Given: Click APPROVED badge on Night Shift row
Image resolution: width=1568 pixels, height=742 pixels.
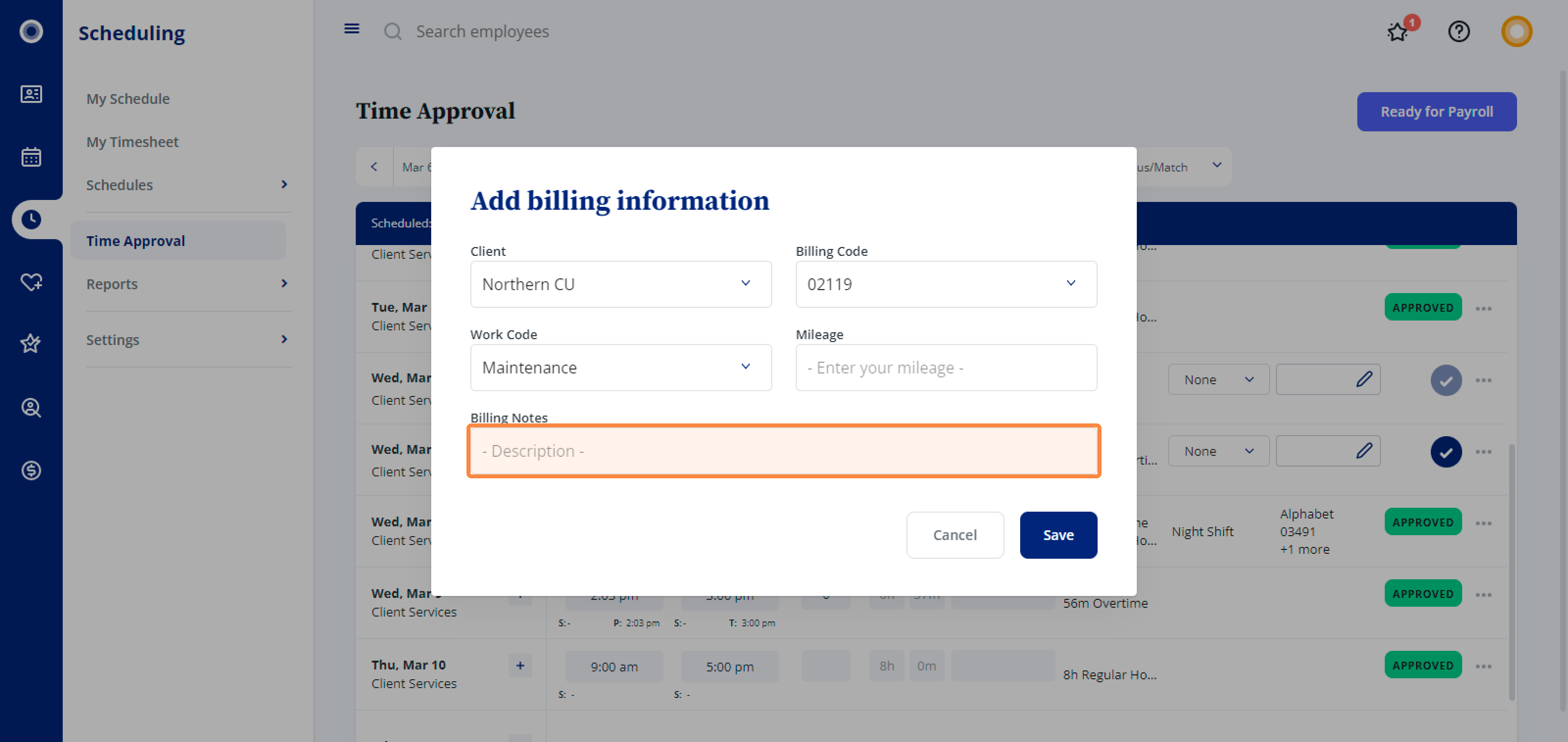Looking at the screenshot, I should click(1422, 521).
